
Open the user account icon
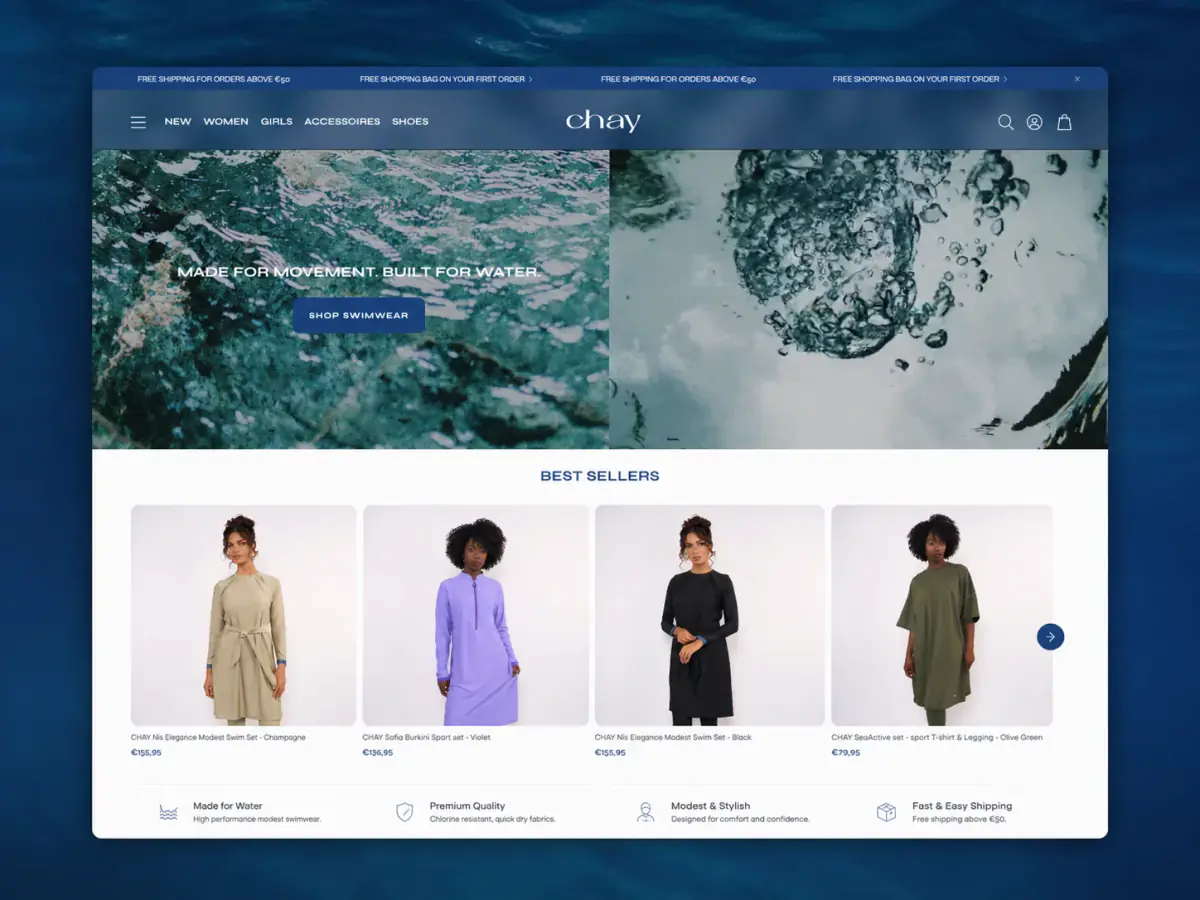pyautogui.click(x=1035, y=122)
